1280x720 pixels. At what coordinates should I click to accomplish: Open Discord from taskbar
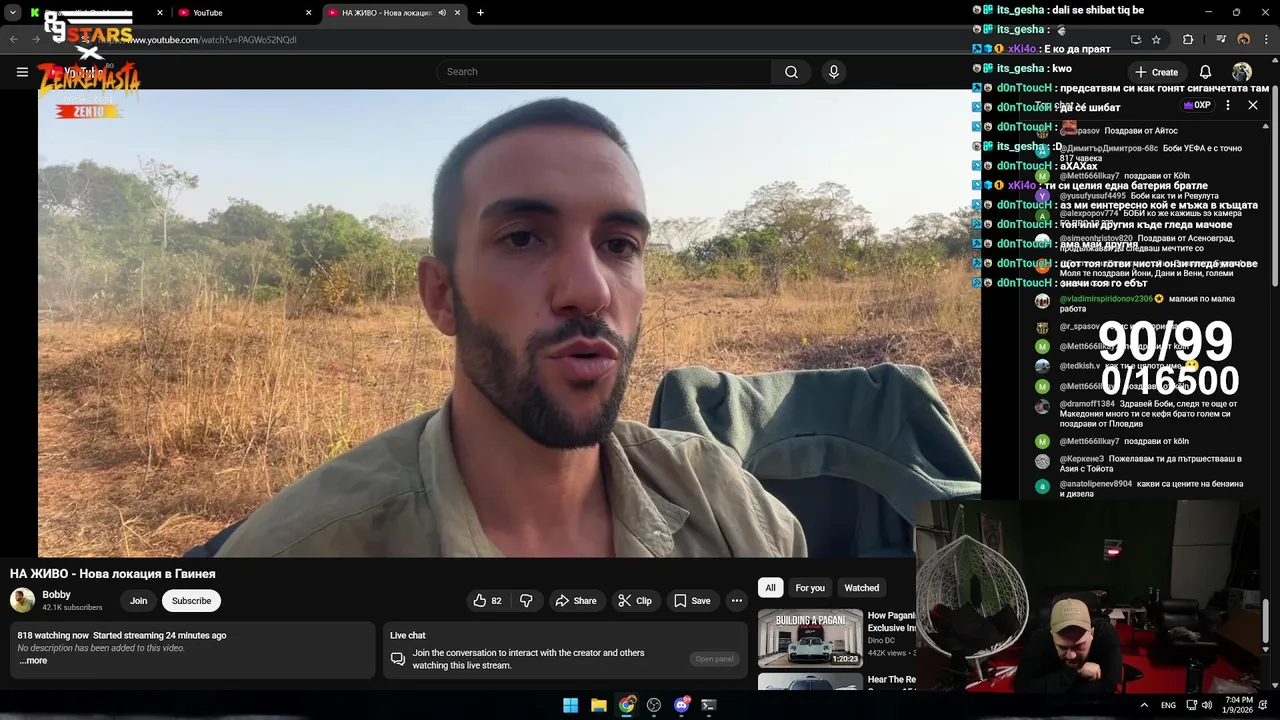(682, 705)
